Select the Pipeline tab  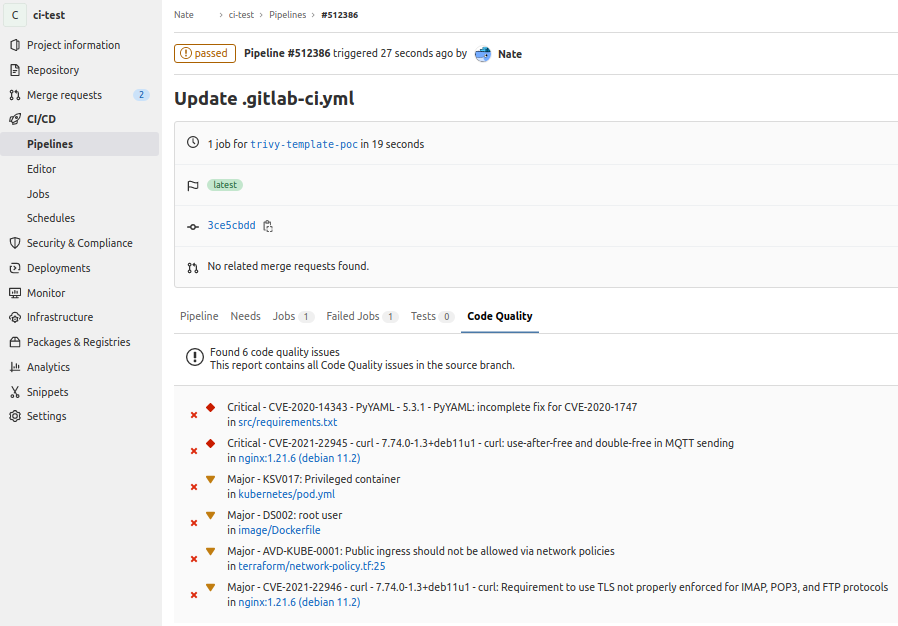coord(199,316)
